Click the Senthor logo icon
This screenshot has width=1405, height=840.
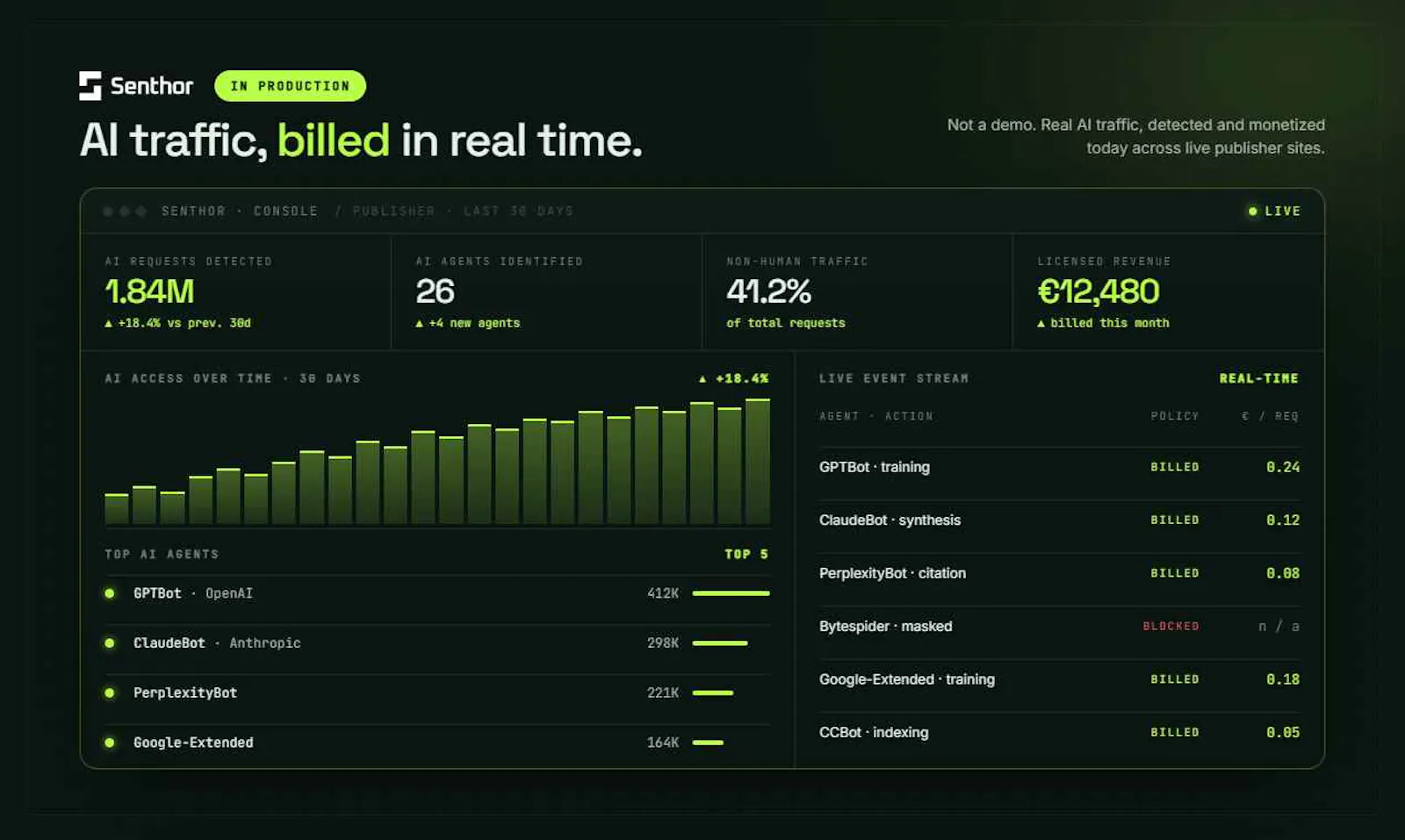tap(90, 86)
